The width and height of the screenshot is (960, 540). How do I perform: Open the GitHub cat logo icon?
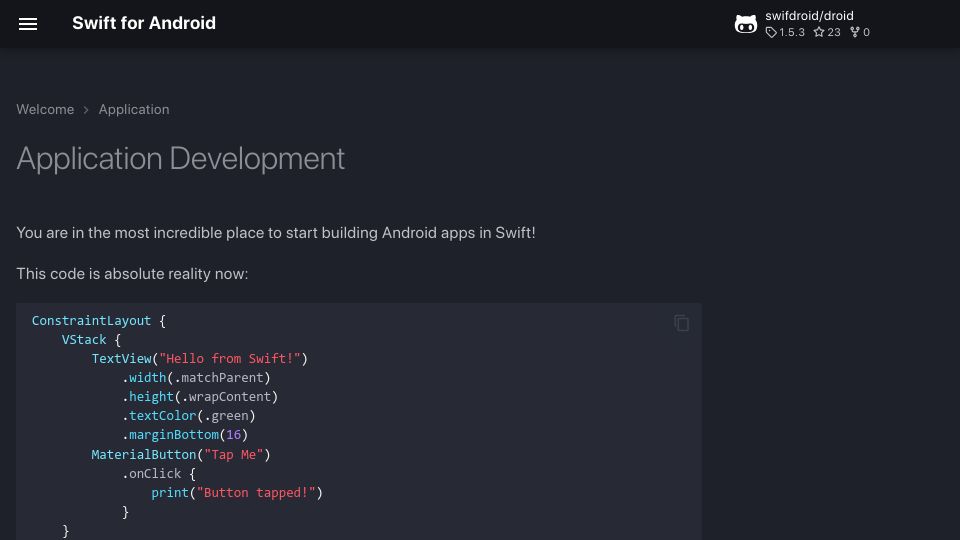point(746,24)
